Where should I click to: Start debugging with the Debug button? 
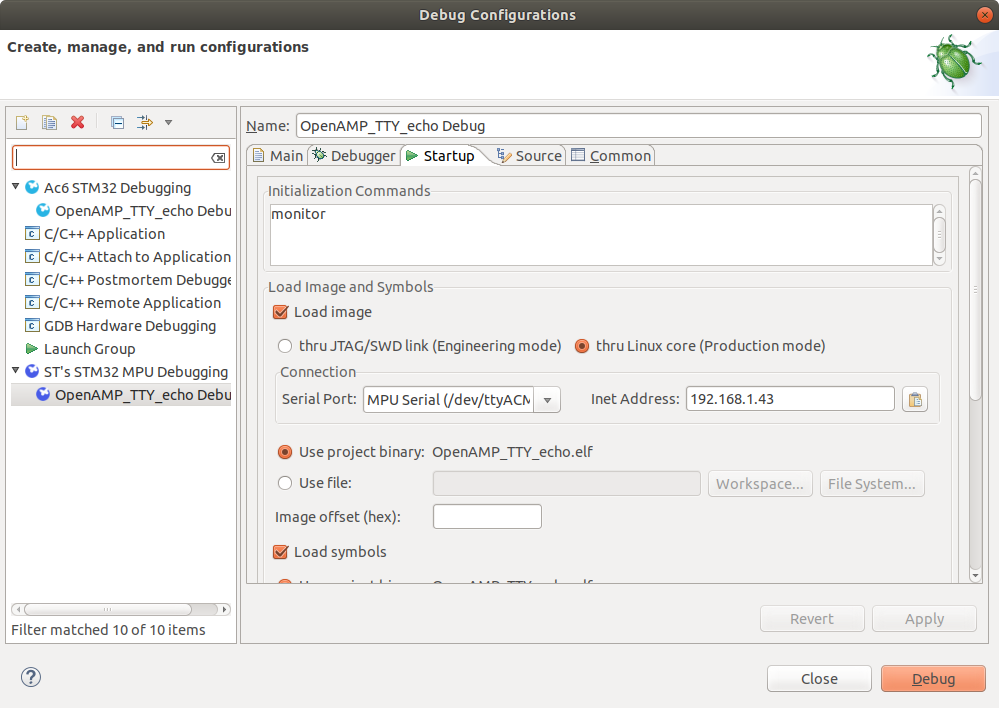click(x=933, y=679)
